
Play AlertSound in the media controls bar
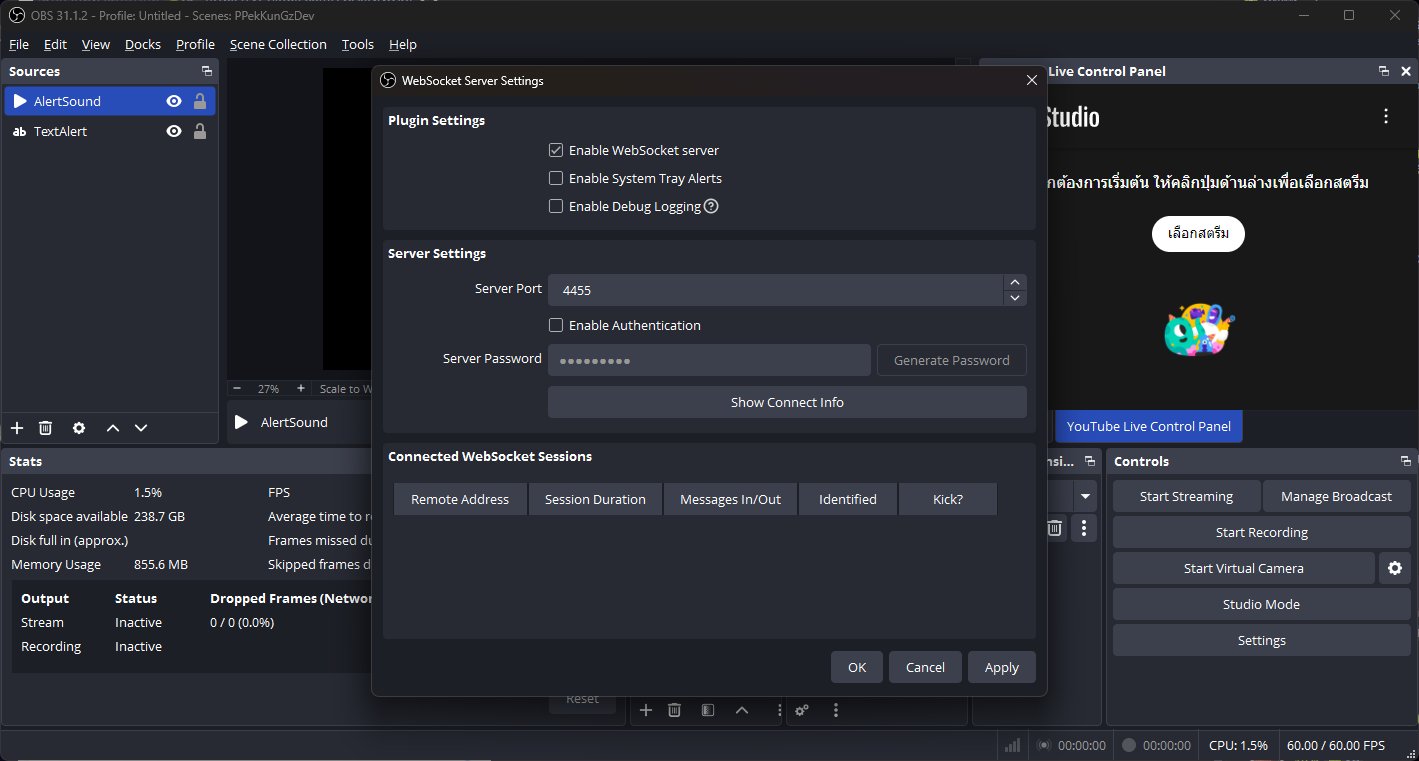[241, 422]
